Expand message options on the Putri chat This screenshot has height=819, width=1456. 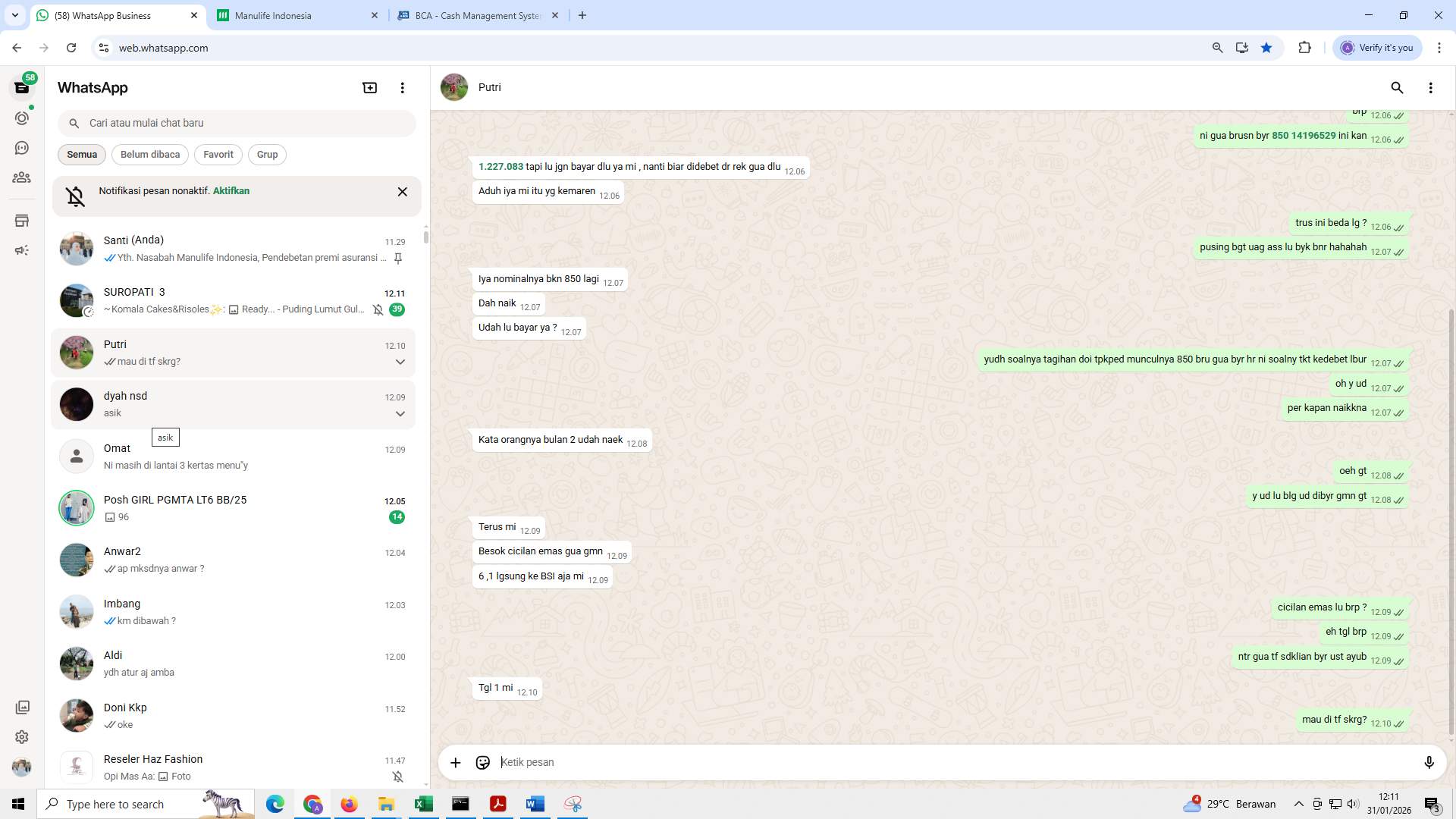400,362
